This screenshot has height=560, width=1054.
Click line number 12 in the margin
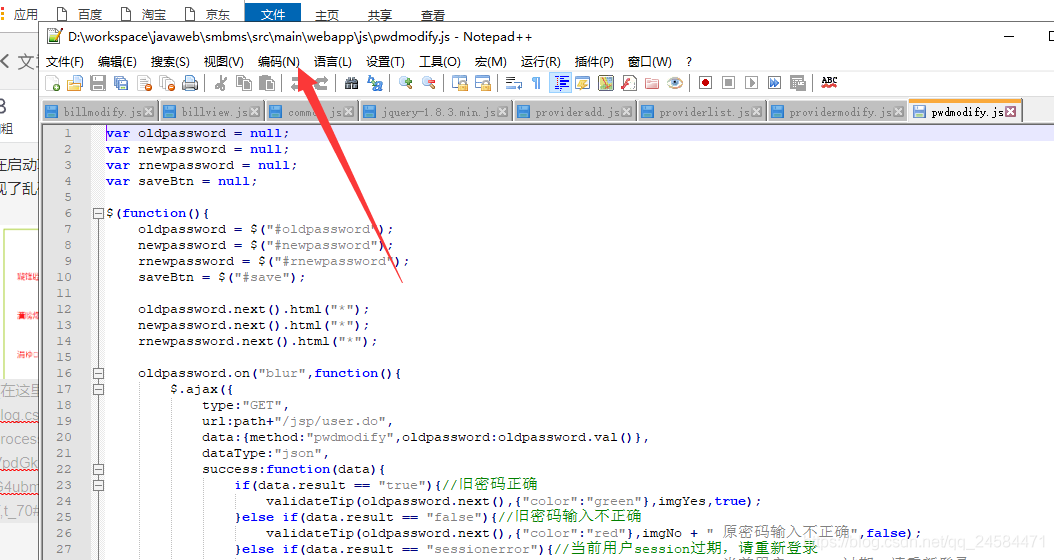(x=65, y=309)
